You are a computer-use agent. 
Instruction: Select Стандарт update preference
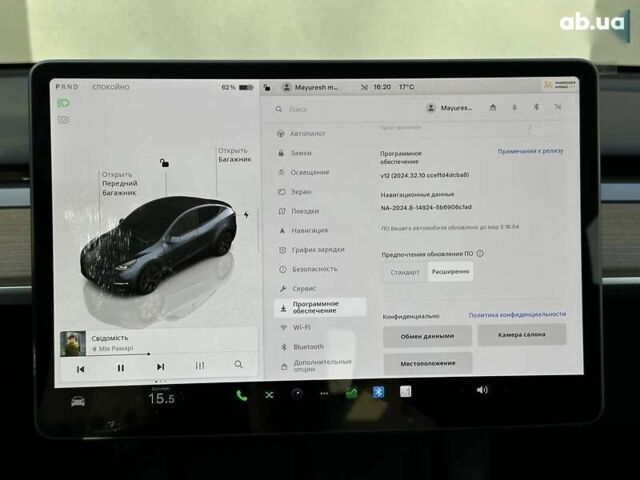tap(404, 272)
